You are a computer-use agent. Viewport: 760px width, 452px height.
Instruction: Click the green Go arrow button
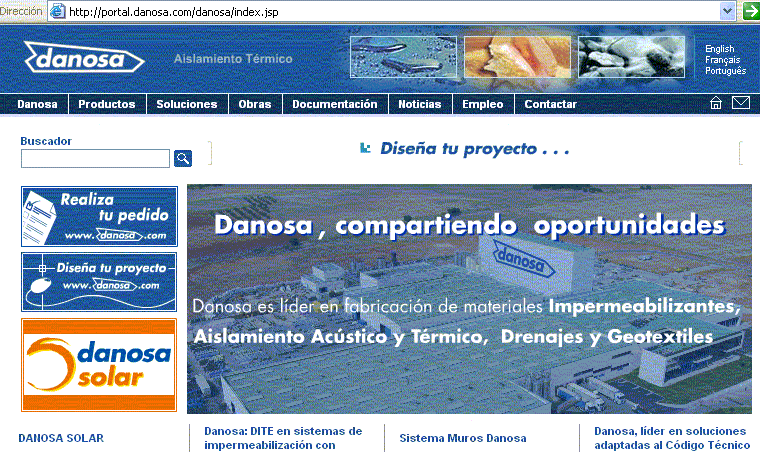tap(751, 11)
